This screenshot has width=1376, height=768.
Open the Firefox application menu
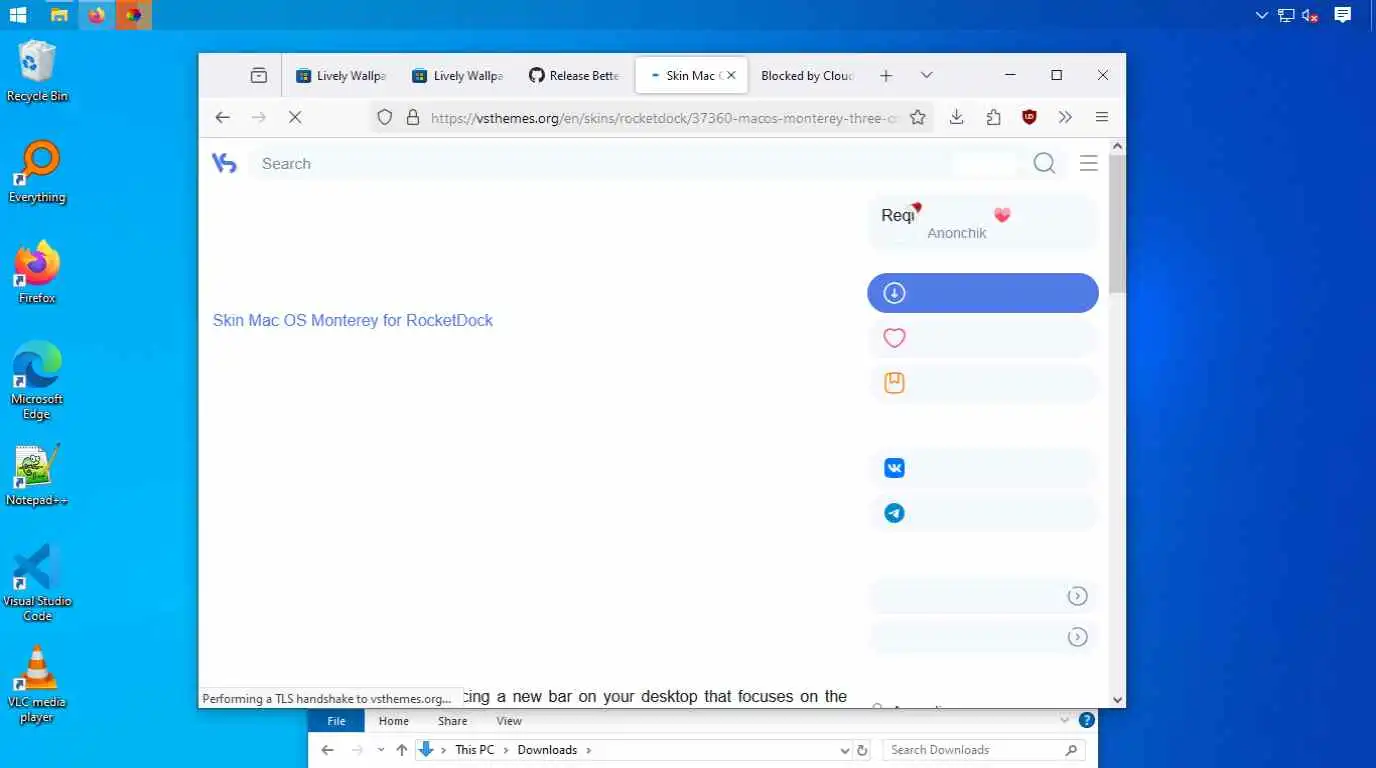pyautogui.click(x=1102, y=117)
